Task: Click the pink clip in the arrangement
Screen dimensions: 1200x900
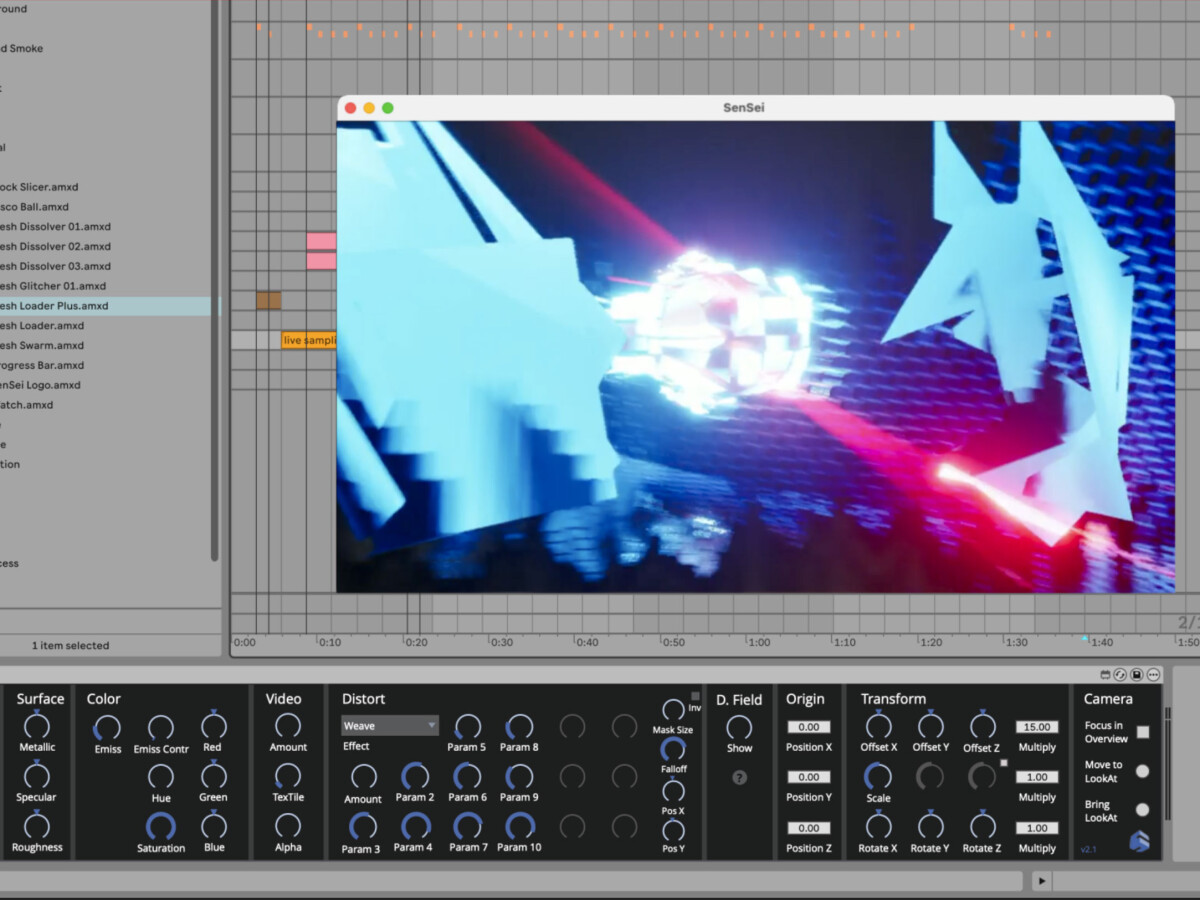Action: [321, 241]
